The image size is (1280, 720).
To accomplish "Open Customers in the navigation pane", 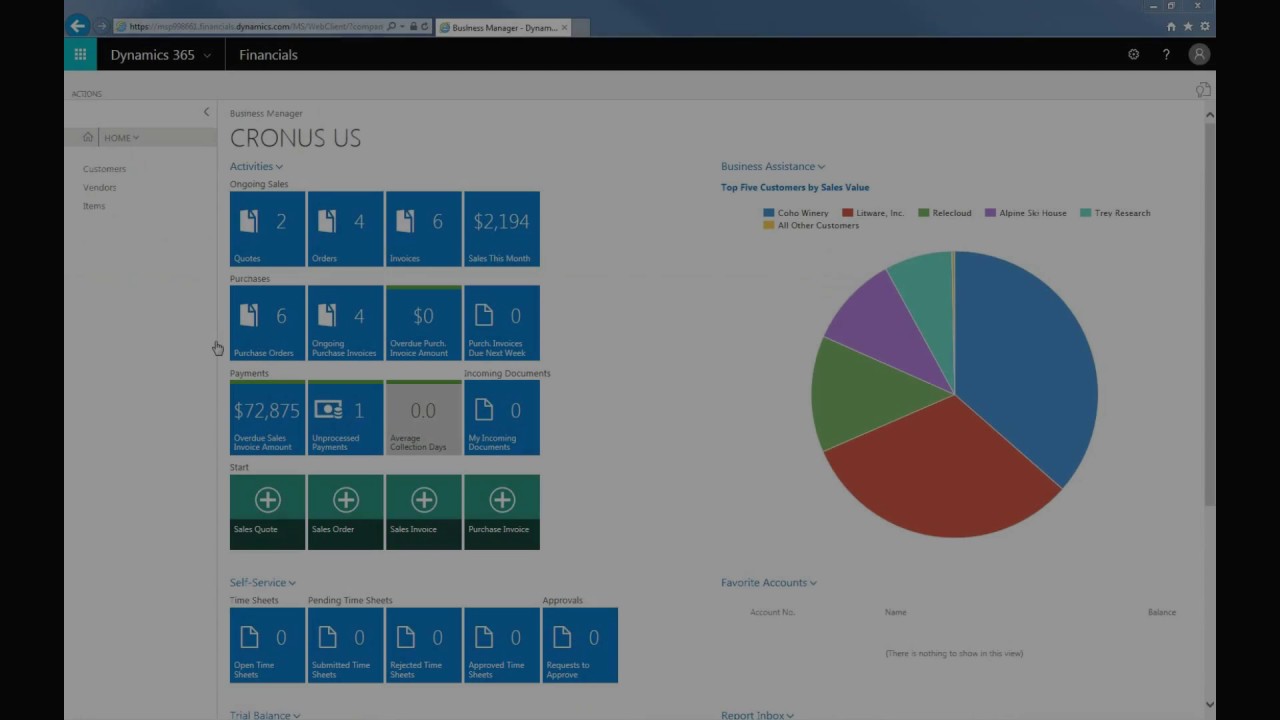I will (x=104, y=169).
